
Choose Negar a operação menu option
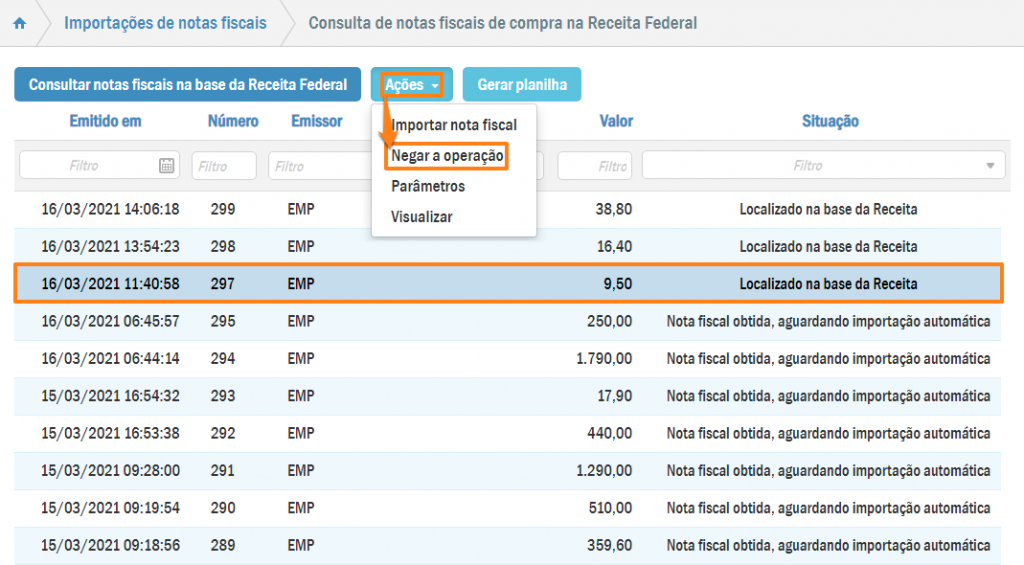coord(447,156)
